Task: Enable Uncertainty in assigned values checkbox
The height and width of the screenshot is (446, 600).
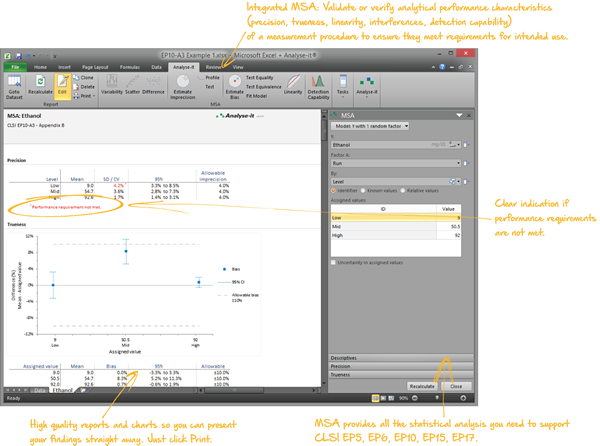Action: point(333,263)
